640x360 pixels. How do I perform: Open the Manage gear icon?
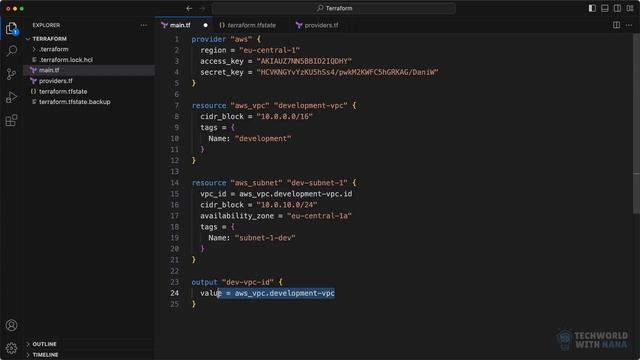(x=11, y=348)
